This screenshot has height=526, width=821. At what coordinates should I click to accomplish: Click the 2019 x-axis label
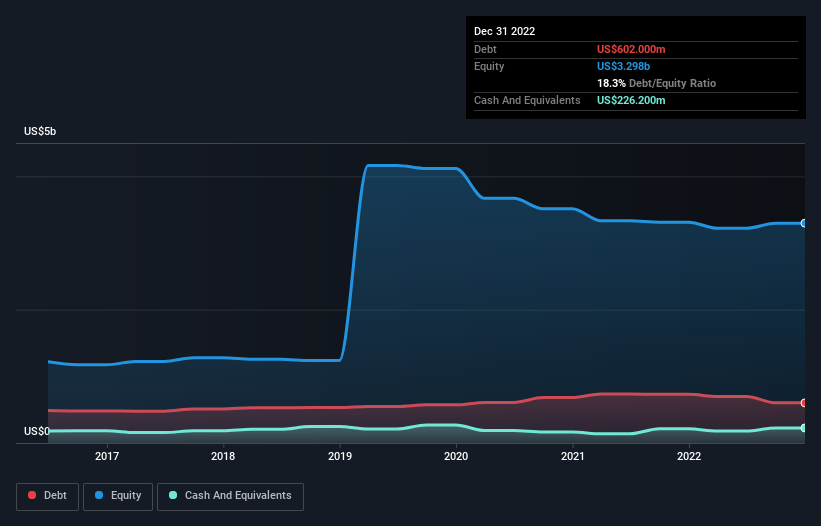[x=340, y=456]
